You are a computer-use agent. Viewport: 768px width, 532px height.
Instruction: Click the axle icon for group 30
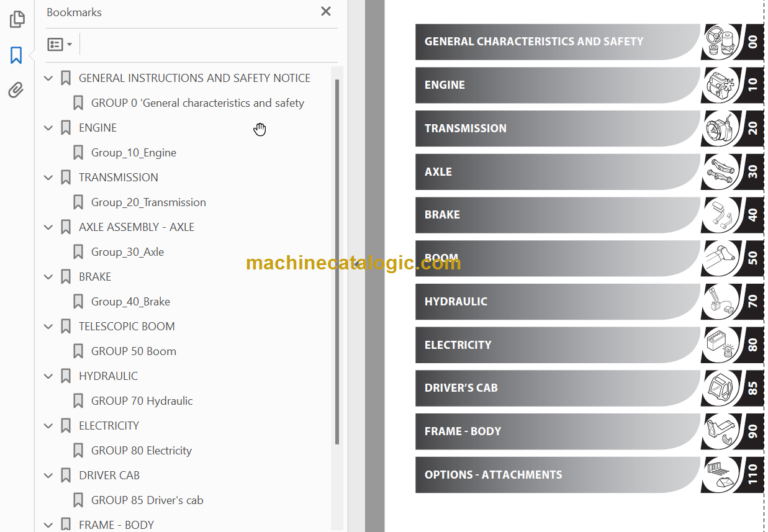click(720, 172)
